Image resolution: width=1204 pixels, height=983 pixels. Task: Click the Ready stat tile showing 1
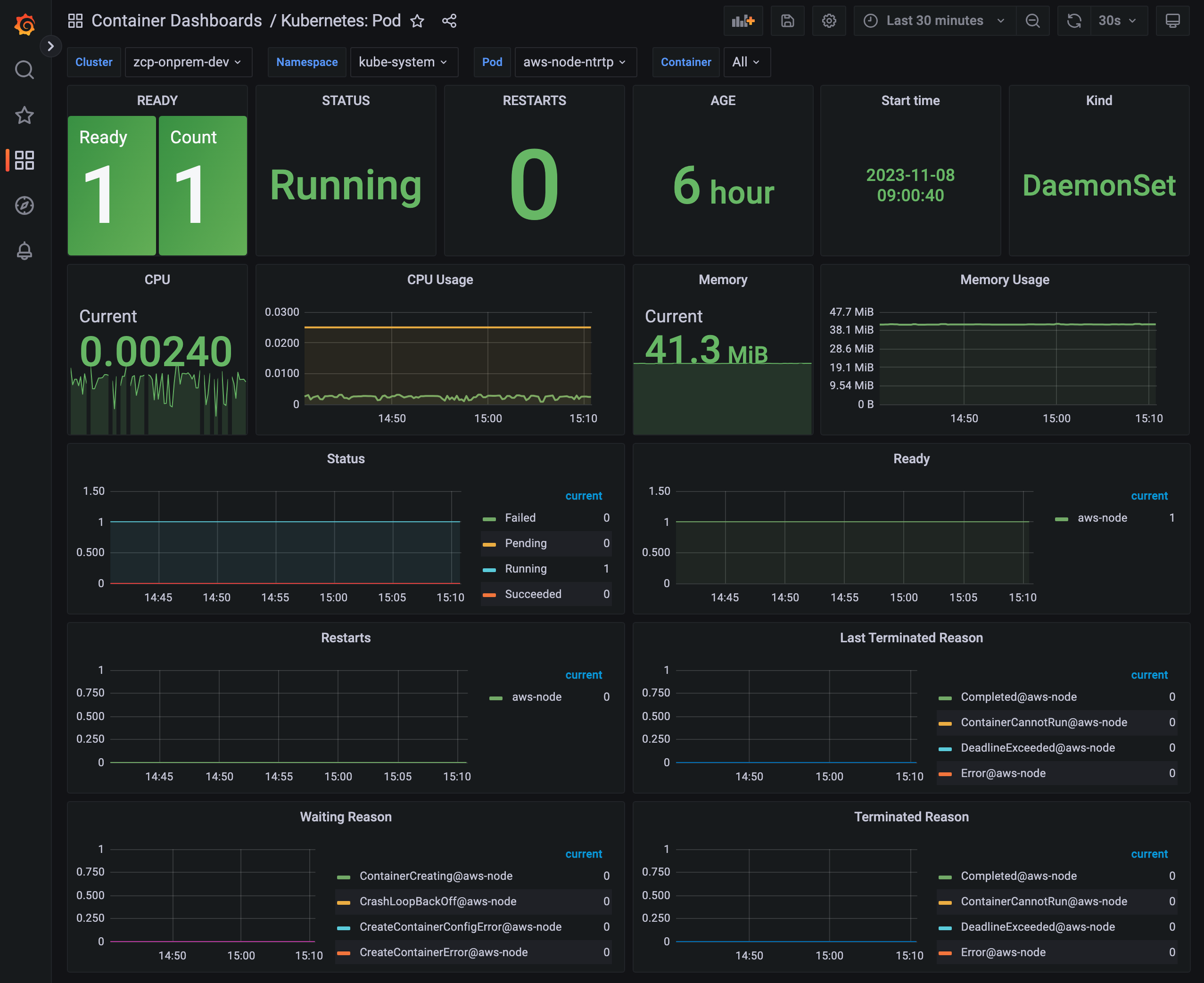tap(112, 185)
